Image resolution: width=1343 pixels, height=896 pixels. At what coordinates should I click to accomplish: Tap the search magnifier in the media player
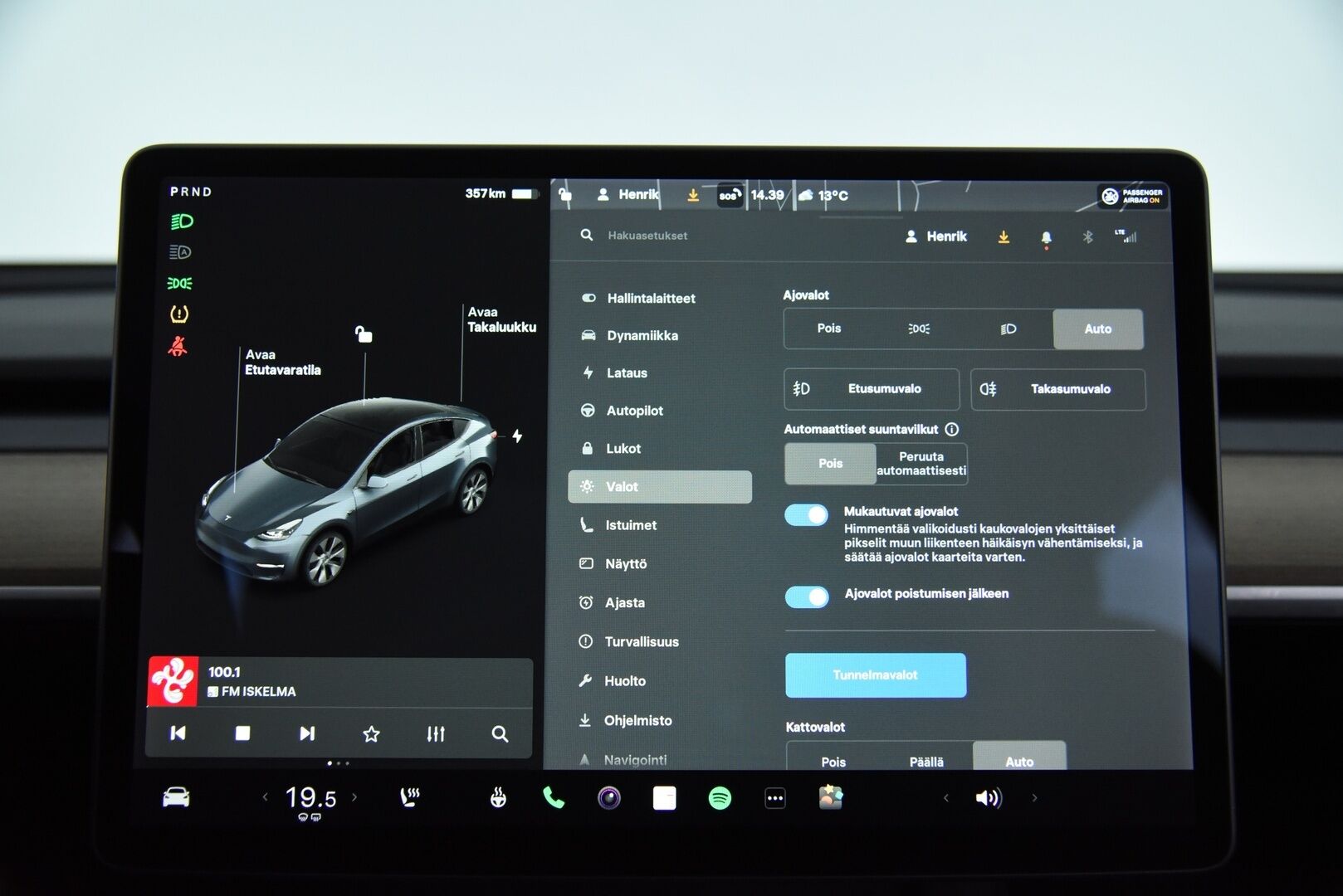click(500, 733)
